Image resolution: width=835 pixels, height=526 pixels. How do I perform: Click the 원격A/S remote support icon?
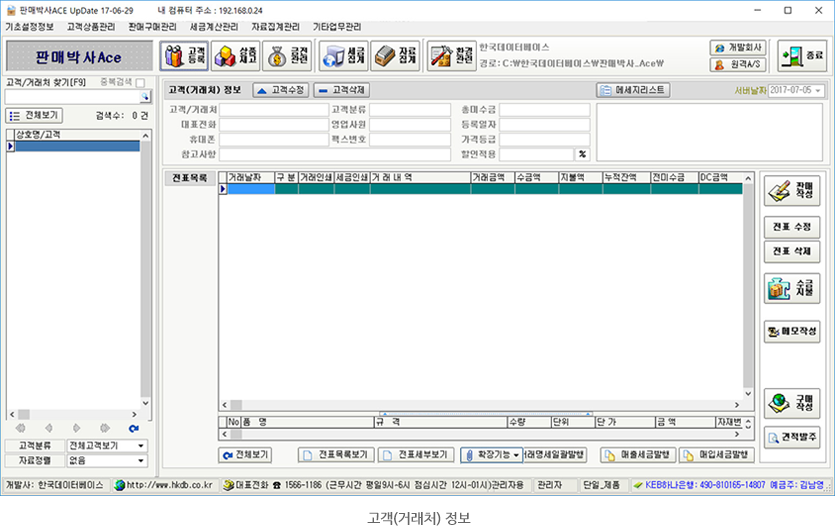[x=738, y=65]
